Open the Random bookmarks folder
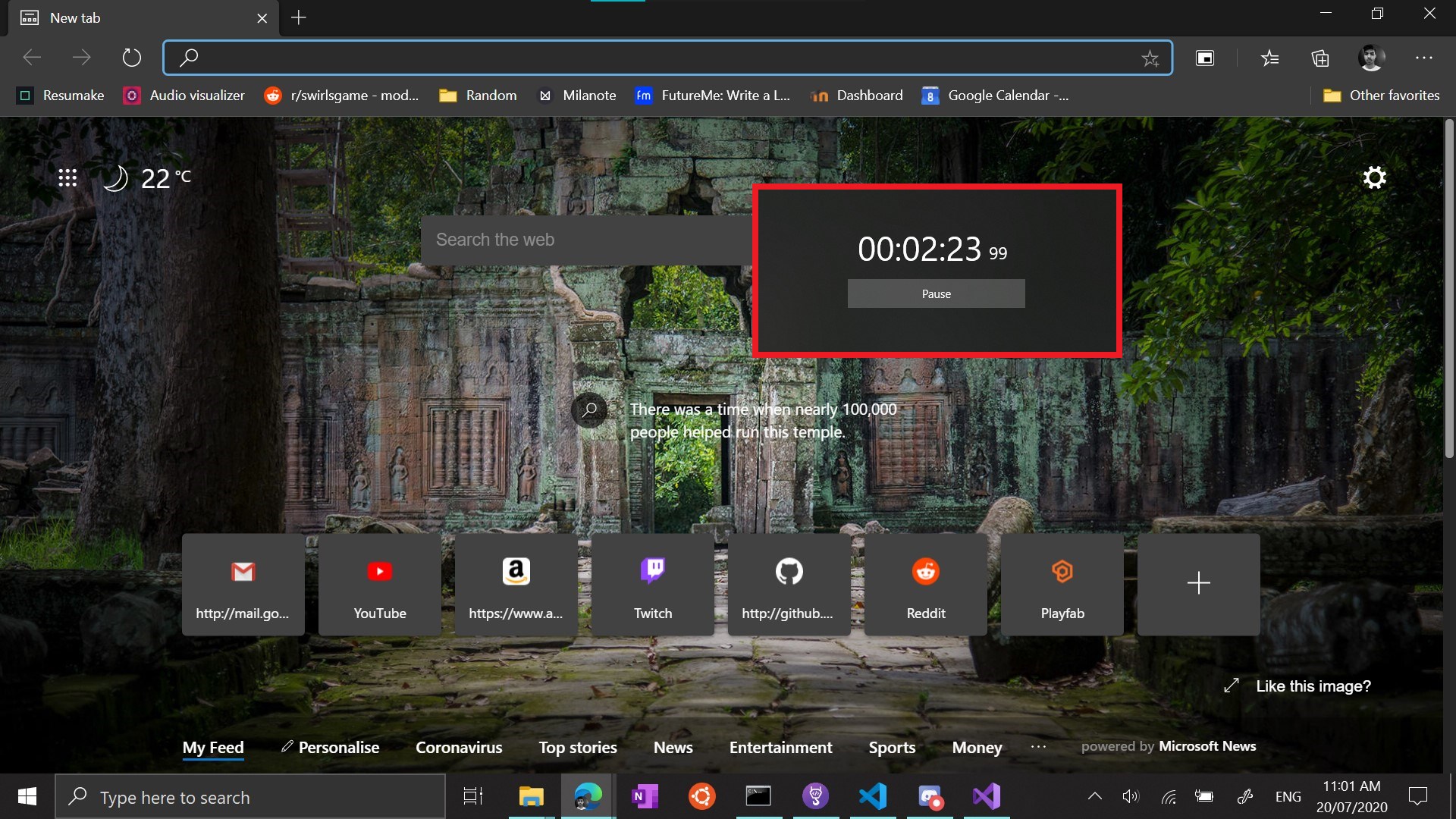Screen dimensions: 1456x819 479,96
